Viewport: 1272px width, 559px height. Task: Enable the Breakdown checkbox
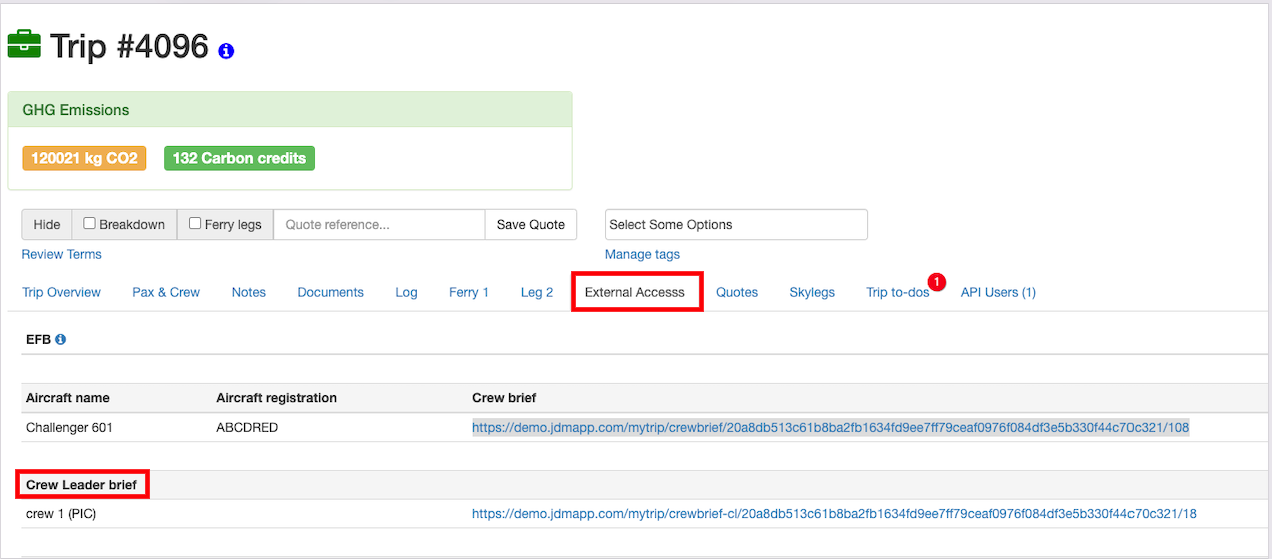tap(90, 224)
